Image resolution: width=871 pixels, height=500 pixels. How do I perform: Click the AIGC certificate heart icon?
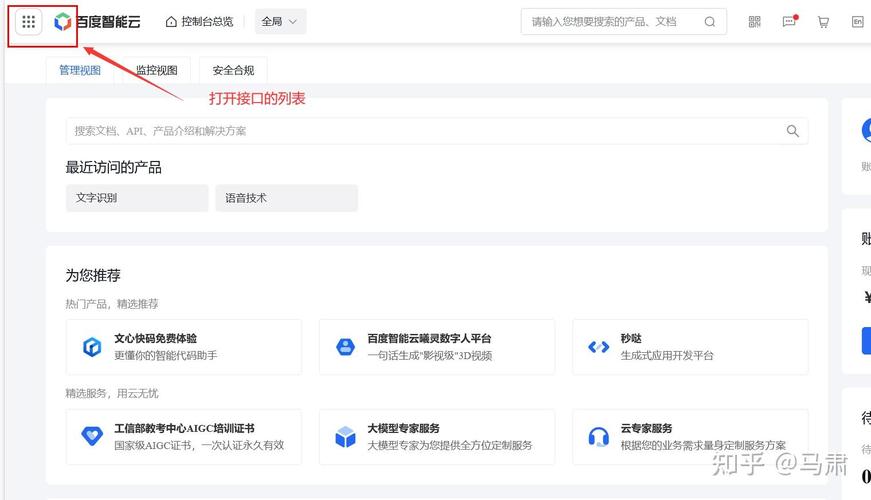(x=92, y=436)
